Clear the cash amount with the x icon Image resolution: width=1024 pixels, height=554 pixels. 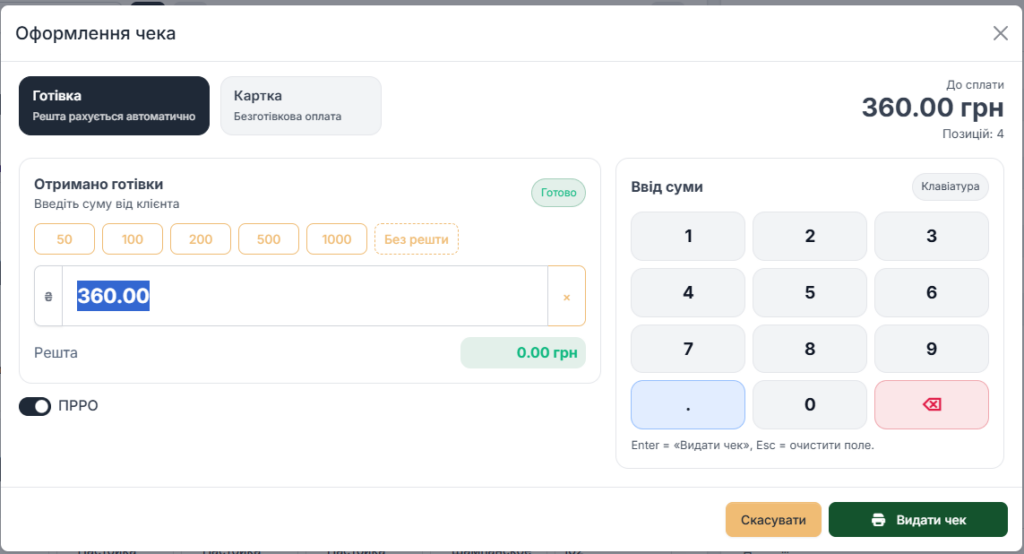(x=566, y=296)
